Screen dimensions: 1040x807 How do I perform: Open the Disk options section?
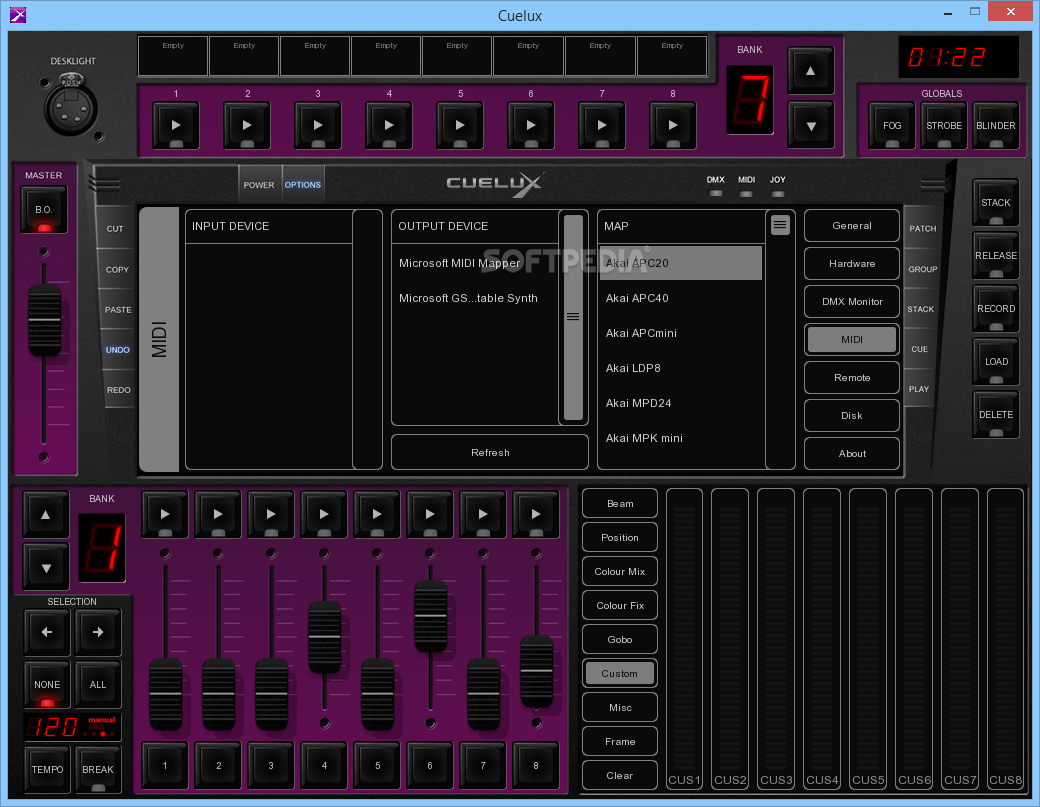852,416
